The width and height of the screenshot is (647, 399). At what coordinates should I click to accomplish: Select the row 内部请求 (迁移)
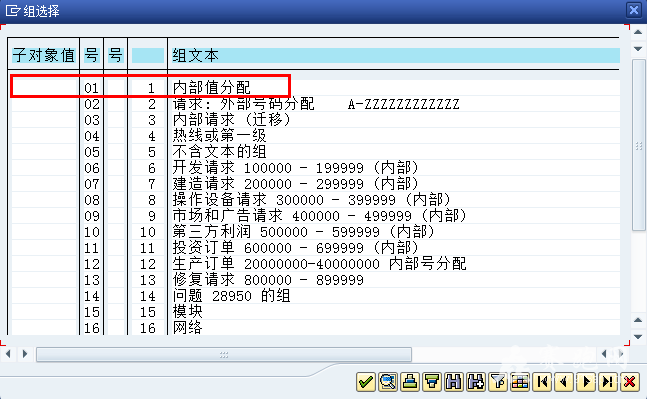(x=316, y=120)
